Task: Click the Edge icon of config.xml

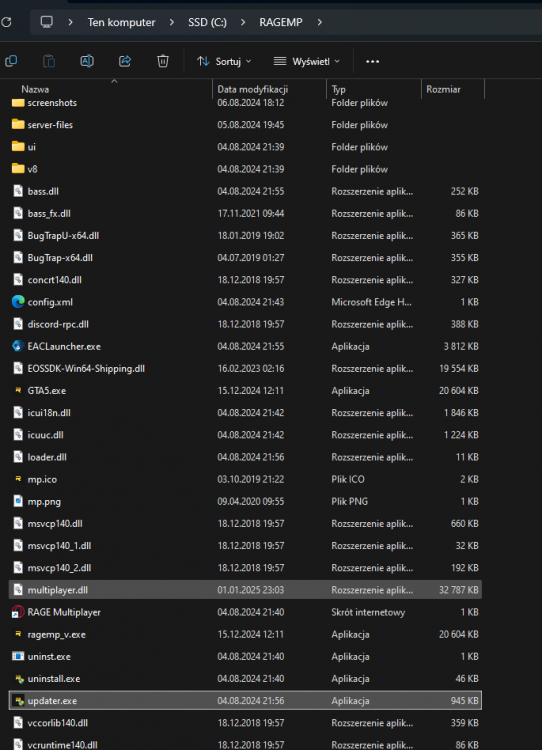Action: (x=18, y=302)
